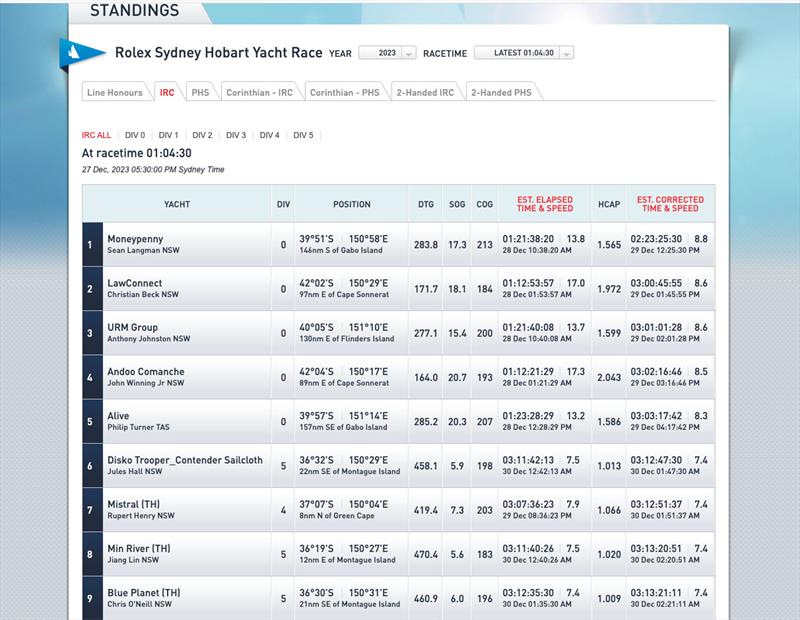Click Moneypenny's corrected time 02:23:25:30

656,239
